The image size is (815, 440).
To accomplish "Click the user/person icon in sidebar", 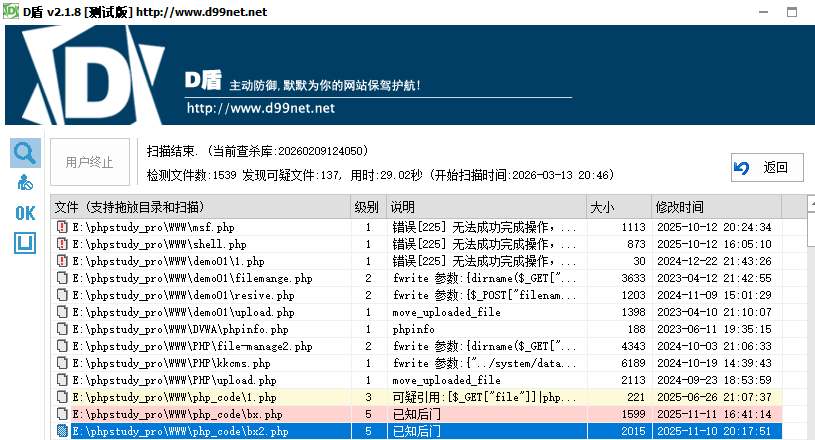I will [x=25, y=183].
